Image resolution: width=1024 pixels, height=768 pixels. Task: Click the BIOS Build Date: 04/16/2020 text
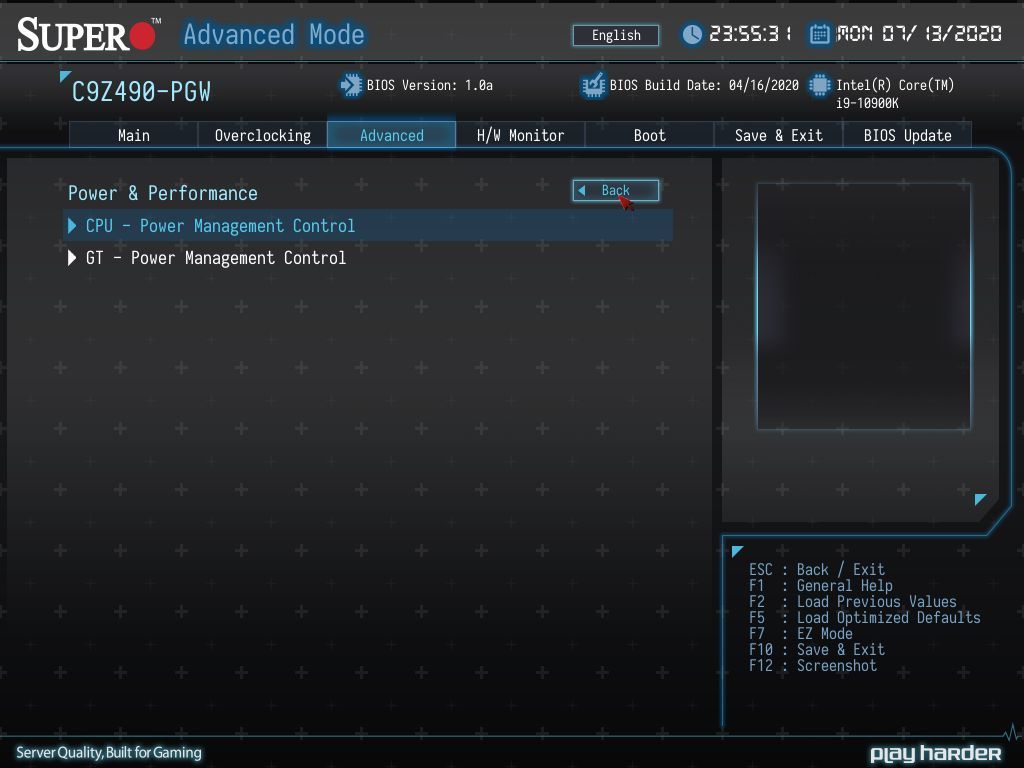pyautogui.click(x=704, y=85)
